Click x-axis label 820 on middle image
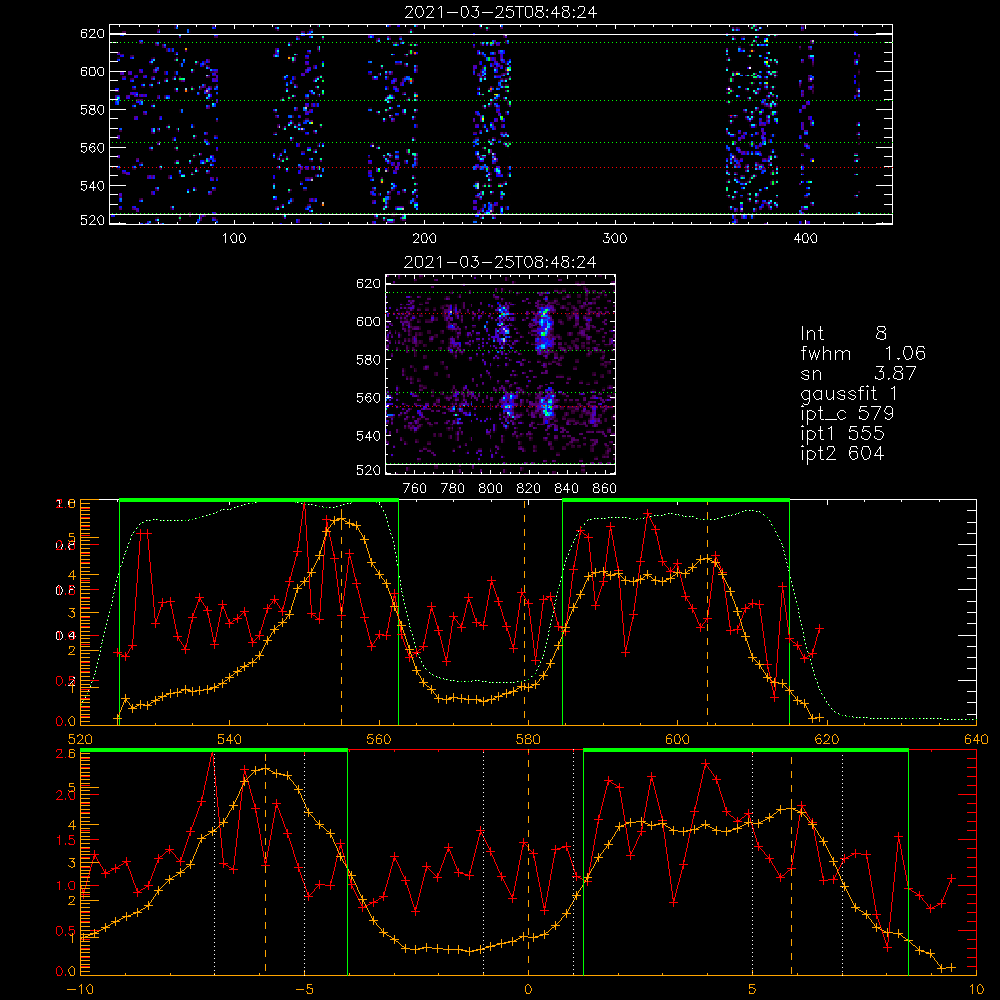 click(529, 489)
